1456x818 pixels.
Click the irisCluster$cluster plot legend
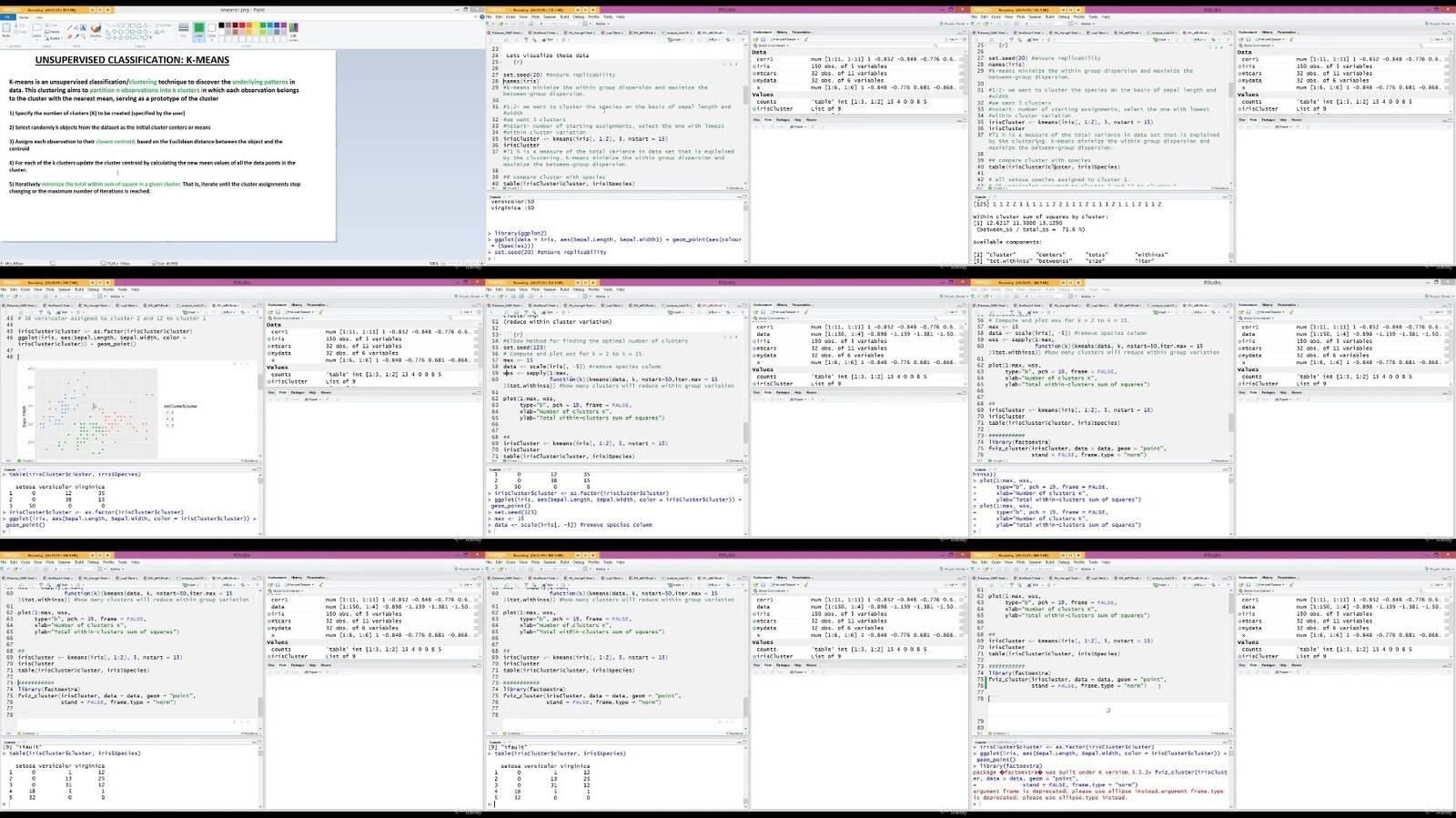(180, 415)
